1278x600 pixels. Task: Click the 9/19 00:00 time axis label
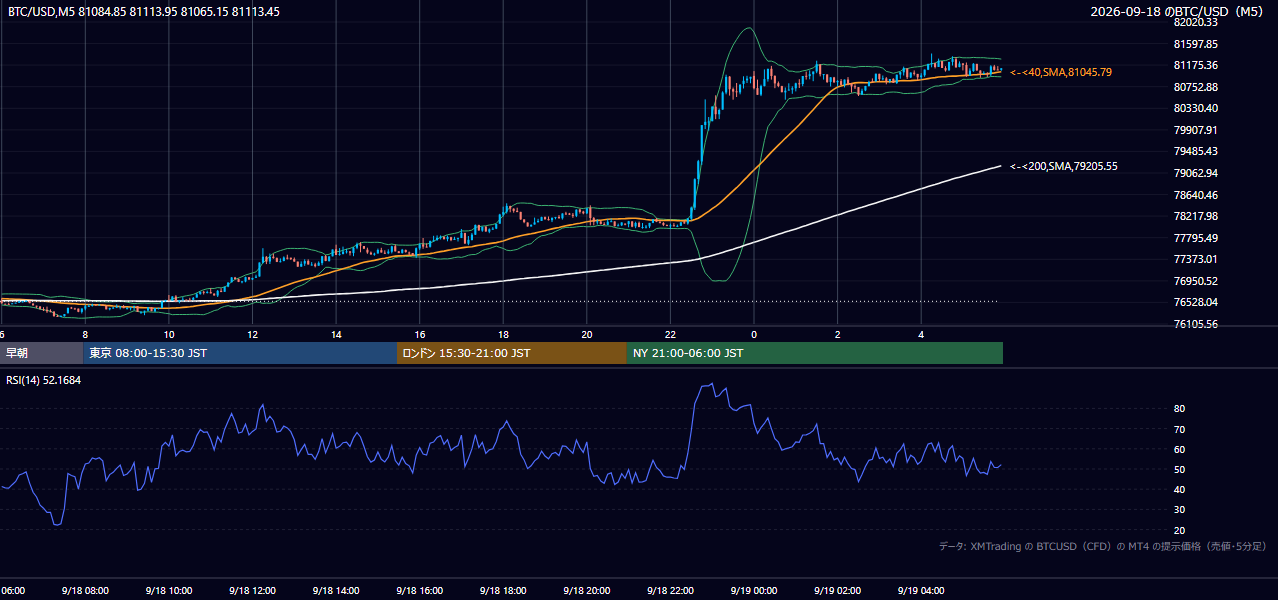(x=754, y=591)
